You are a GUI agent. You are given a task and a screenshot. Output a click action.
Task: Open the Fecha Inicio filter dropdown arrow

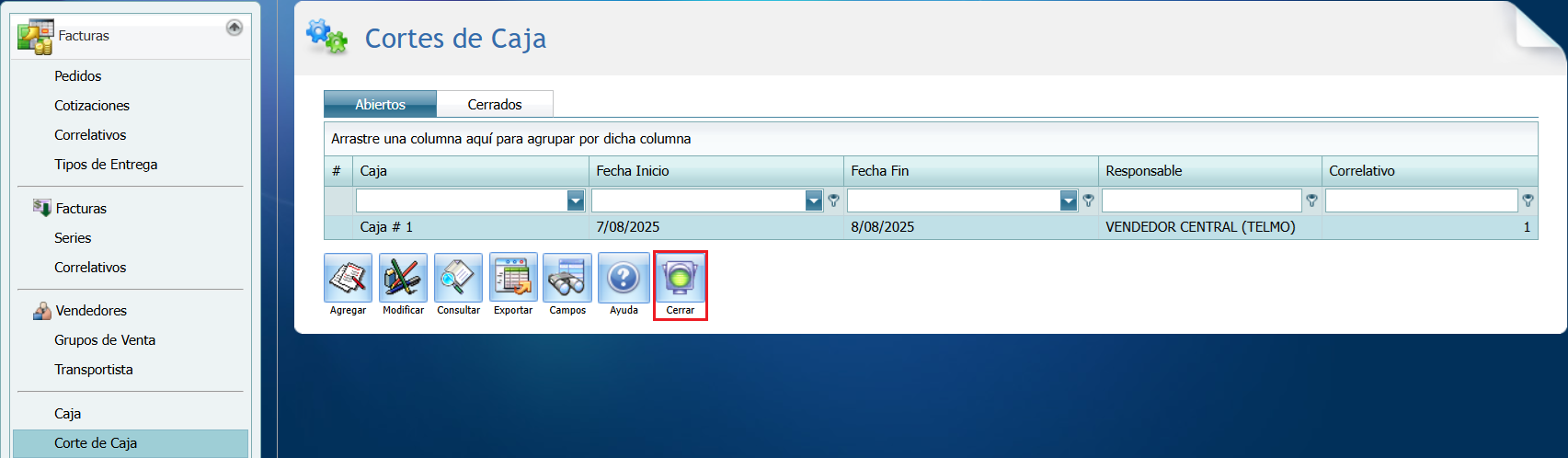coord(814,200)
